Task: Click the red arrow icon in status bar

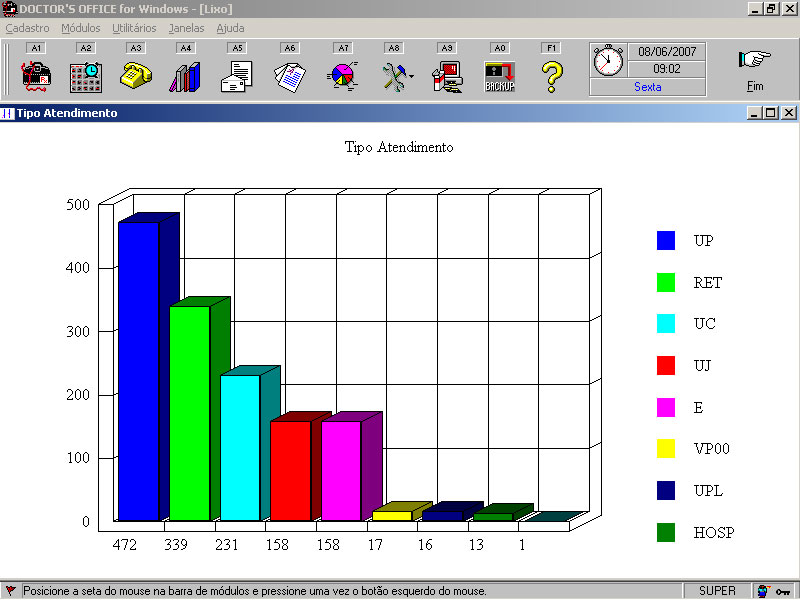Action: [x=10, y=591]
